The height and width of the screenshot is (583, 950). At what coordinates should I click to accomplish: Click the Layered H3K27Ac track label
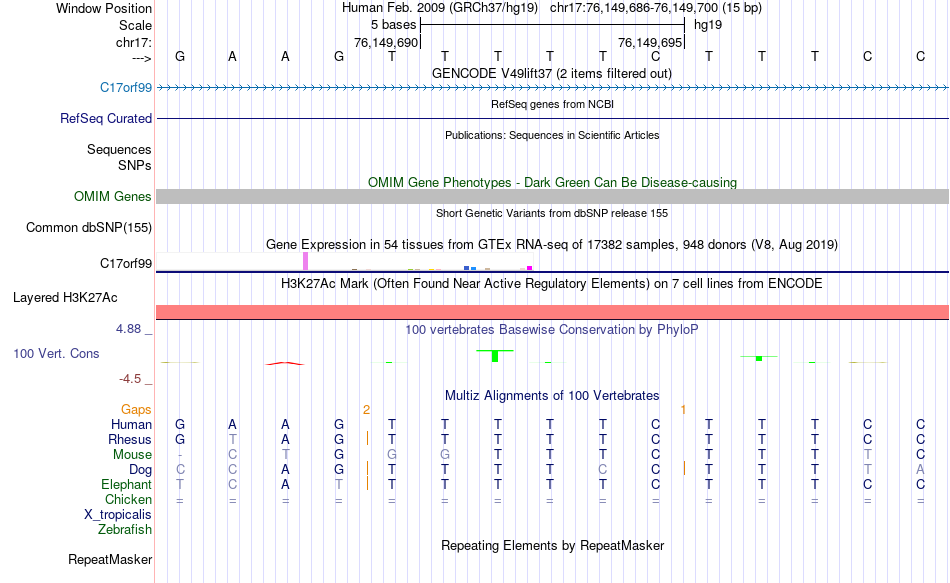pyautogui.click(x=65, y=298)
